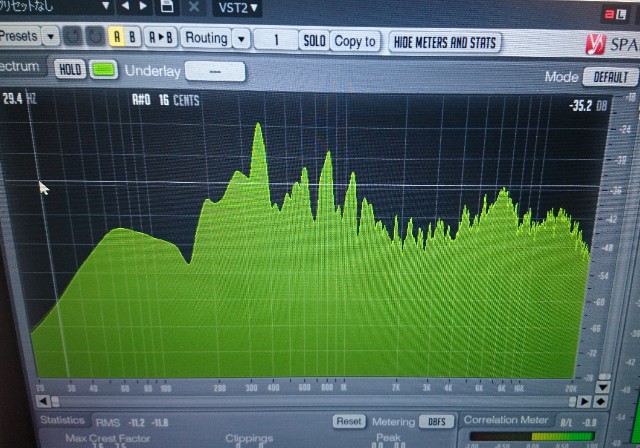Reset the statistics counters
640x448 pixels.
point(349,421)
